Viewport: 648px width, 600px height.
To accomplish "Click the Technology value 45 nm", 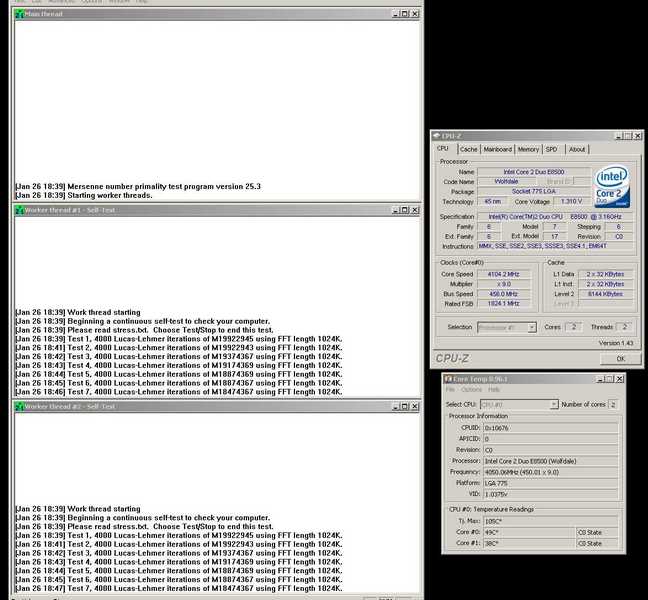I will point(493,201).
